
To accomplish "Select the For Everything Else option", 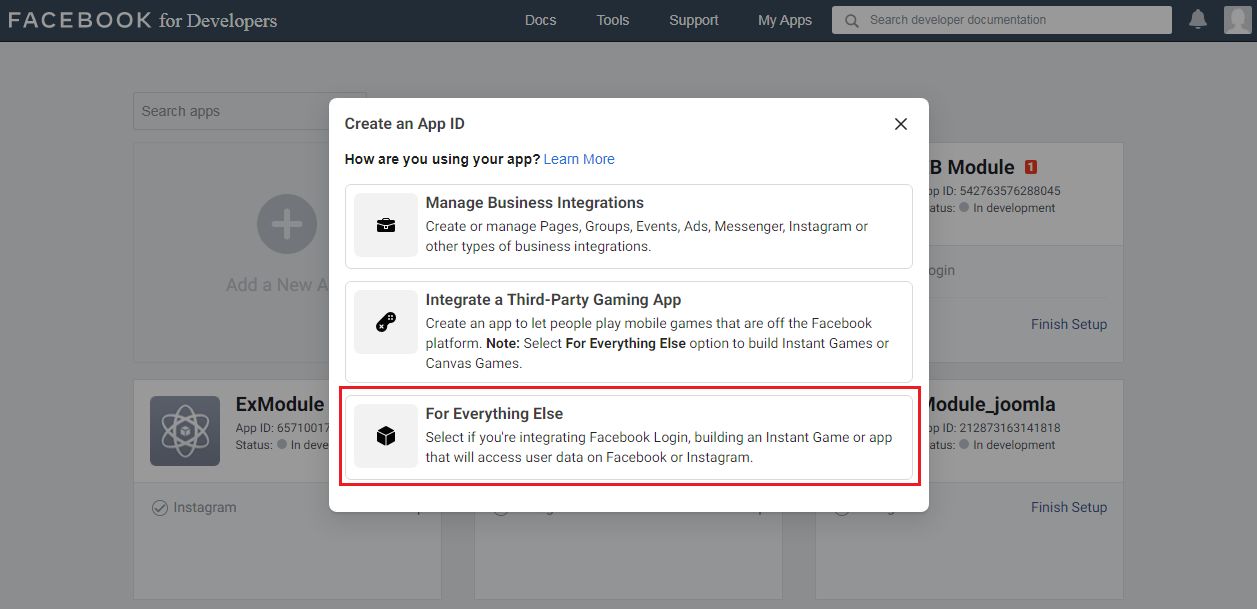I will click(629, 437).
